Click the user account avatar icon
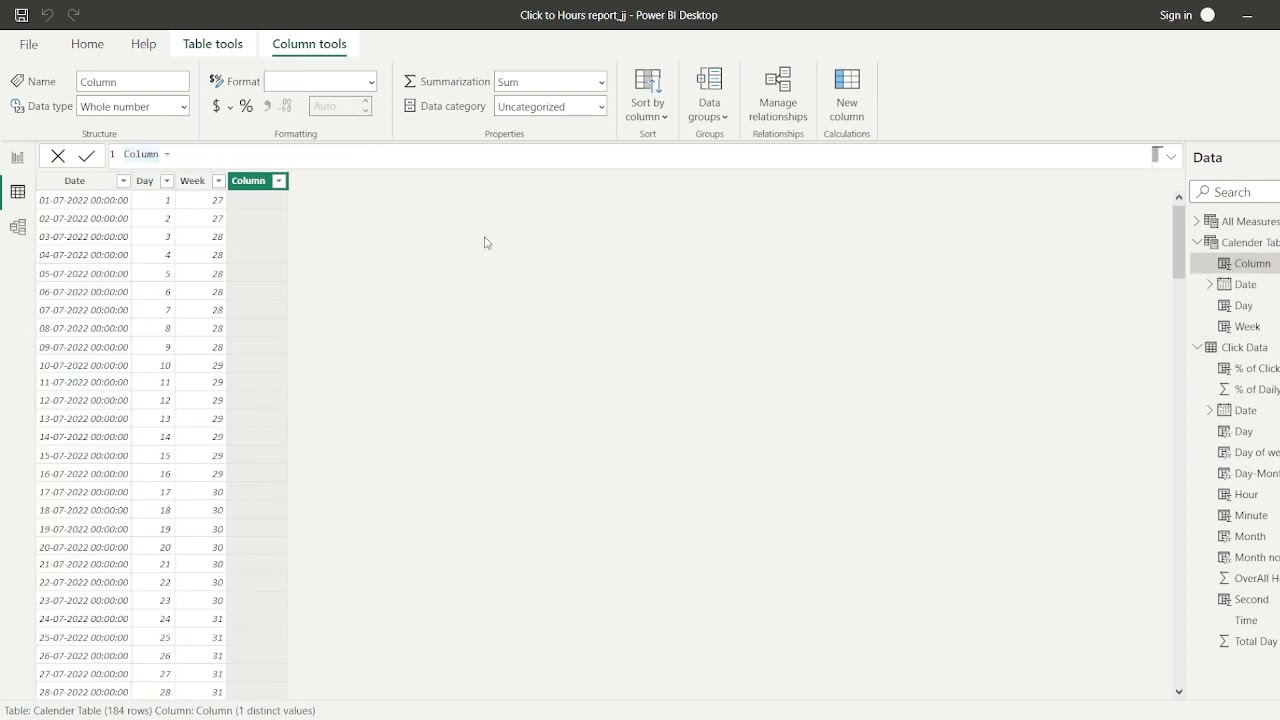 [1208, 15]
